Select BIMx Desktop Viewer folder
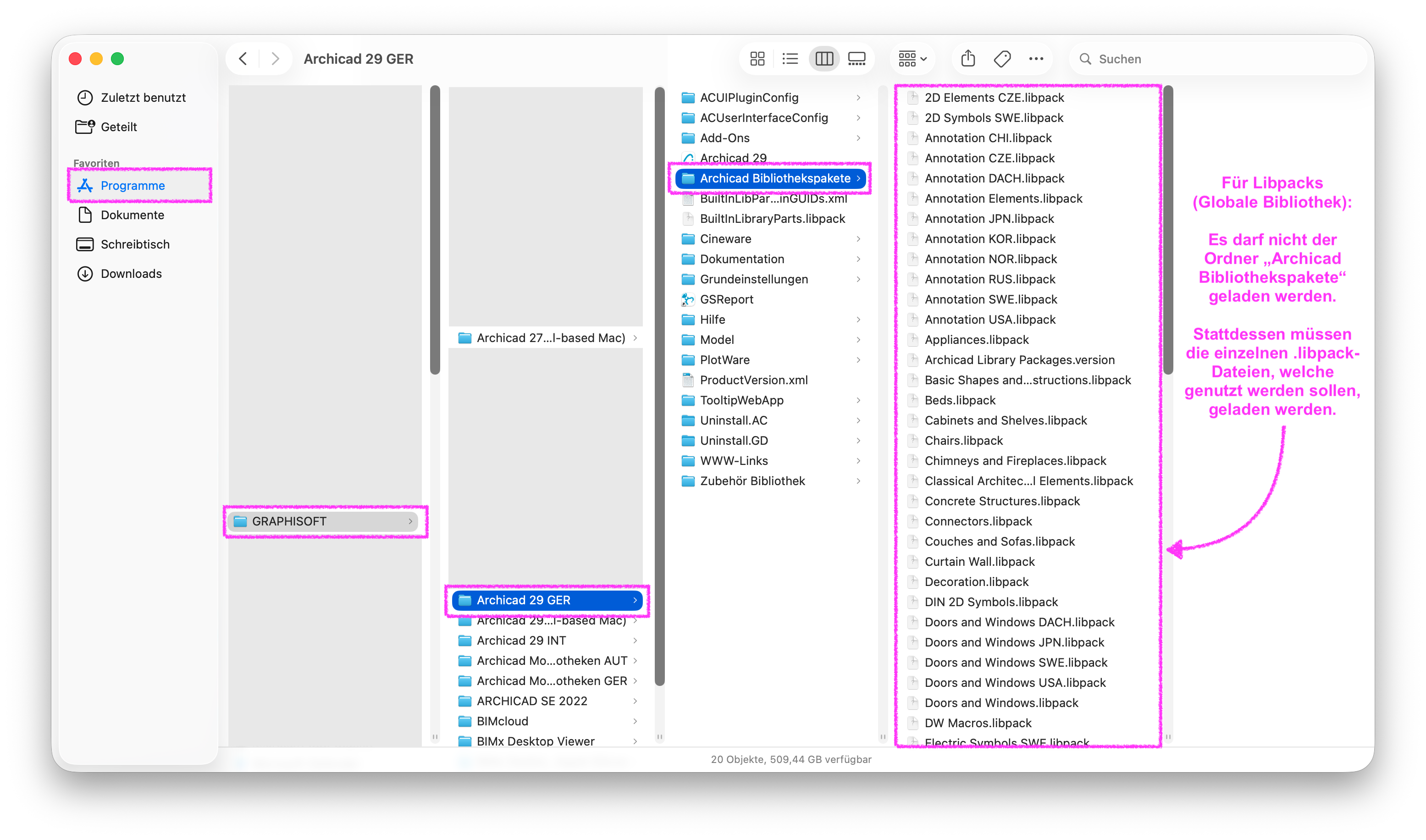Image resolution: width=1426 pixels, height=840 pixels. click(x=547, y=741)
